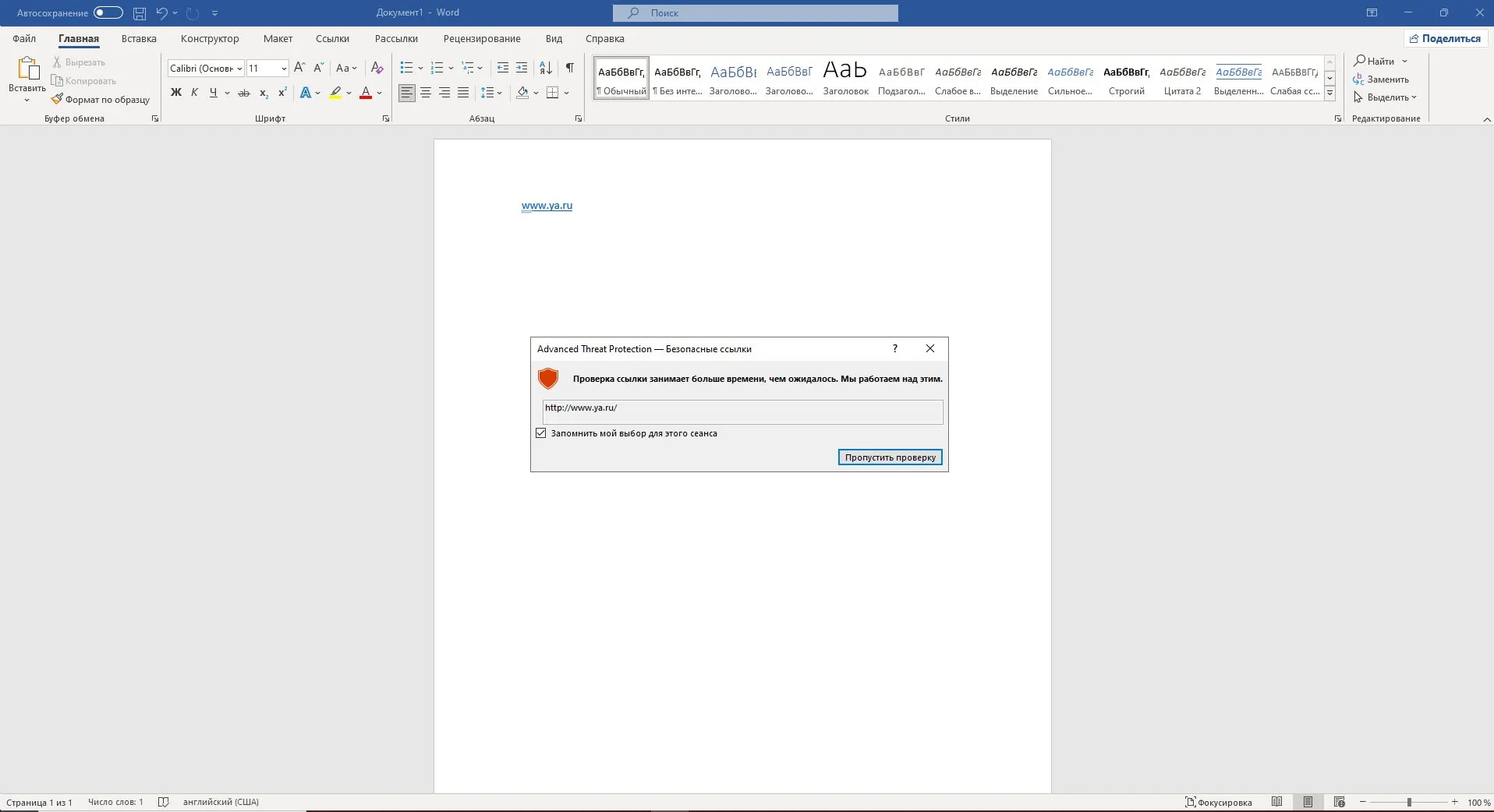Toggle AutoSave (Автосохранение) switch

click(108, 12)
